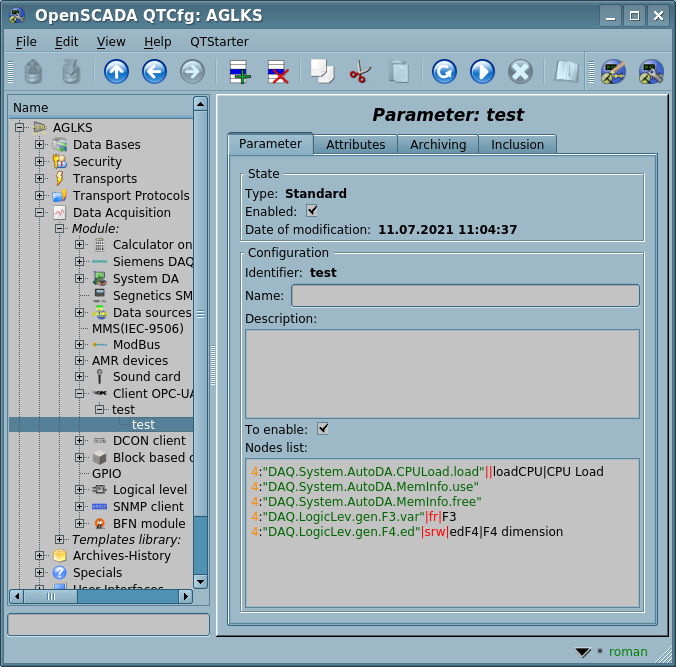This screenshot has height=667, width=676.
Task: Navigate forward with the right arrow icon
Action: tap(192, 71)
